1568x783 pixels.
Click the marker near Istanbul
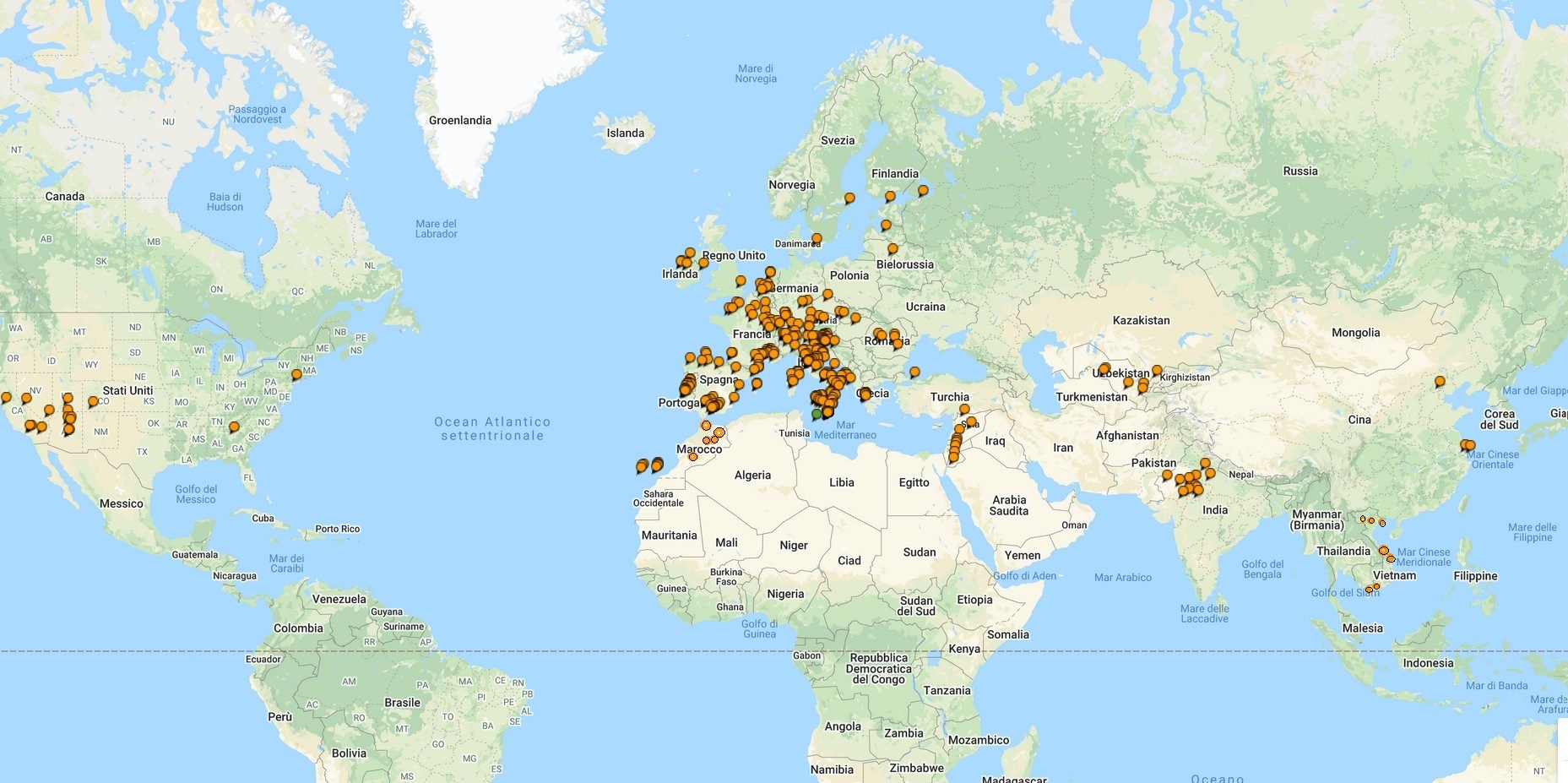[914, 372]
